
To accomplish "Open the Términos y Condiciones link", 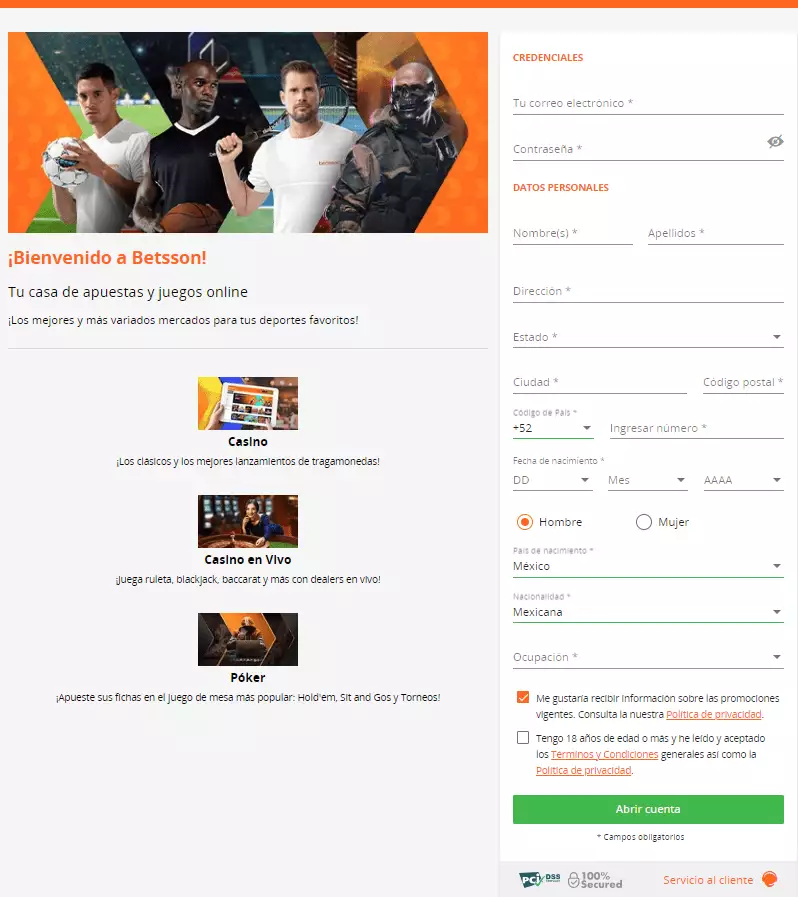I will tap(604, 754).
